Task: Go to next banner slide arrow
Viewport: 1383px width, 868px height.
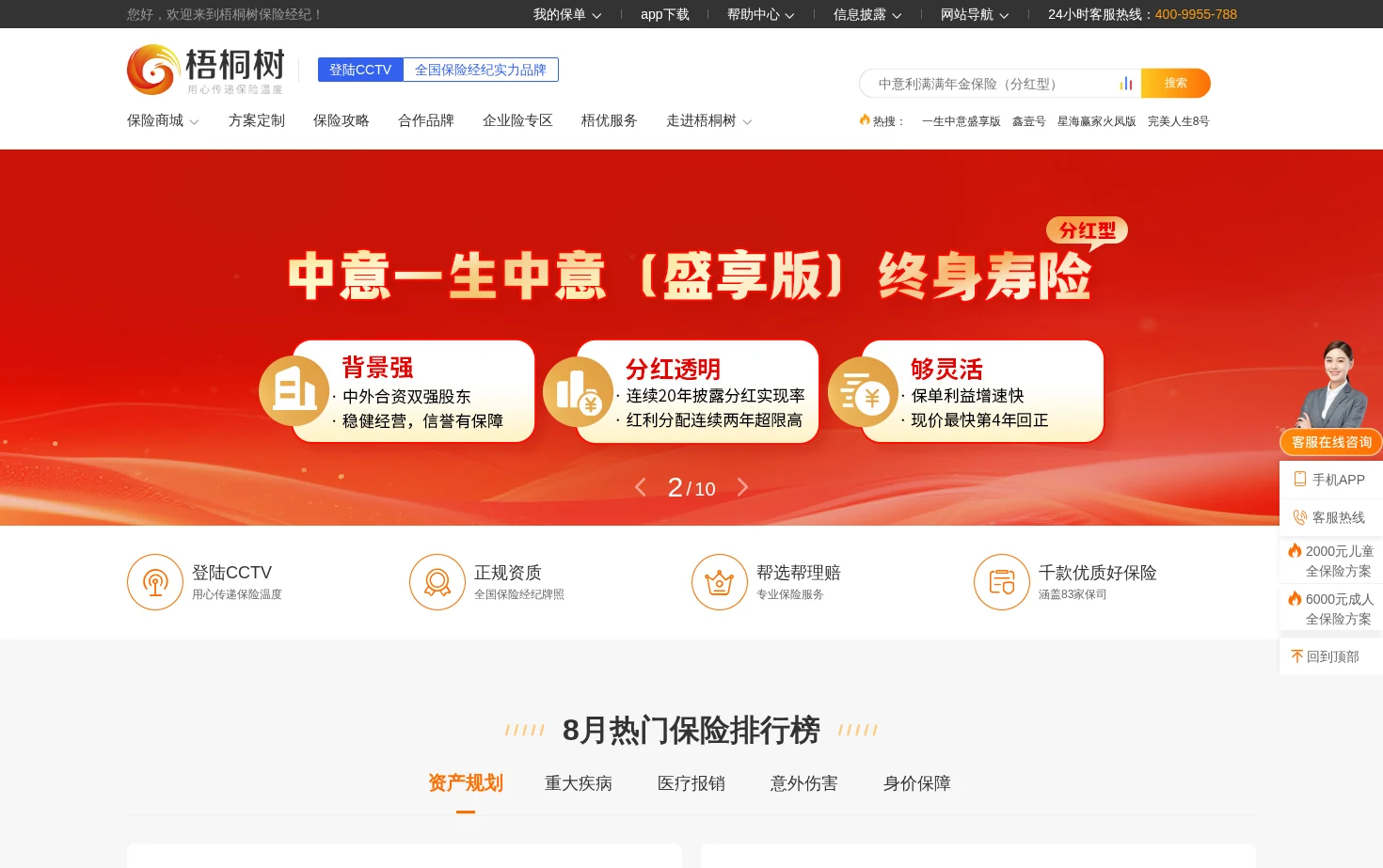Action: (742, 487)
